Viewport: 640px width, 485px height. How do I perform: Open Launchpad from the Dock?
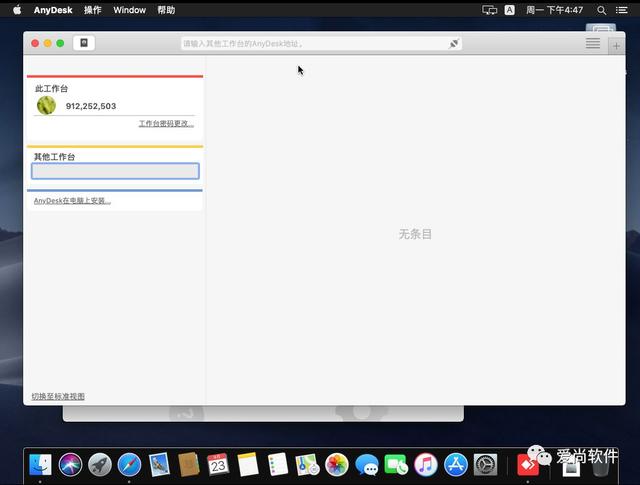100,465
